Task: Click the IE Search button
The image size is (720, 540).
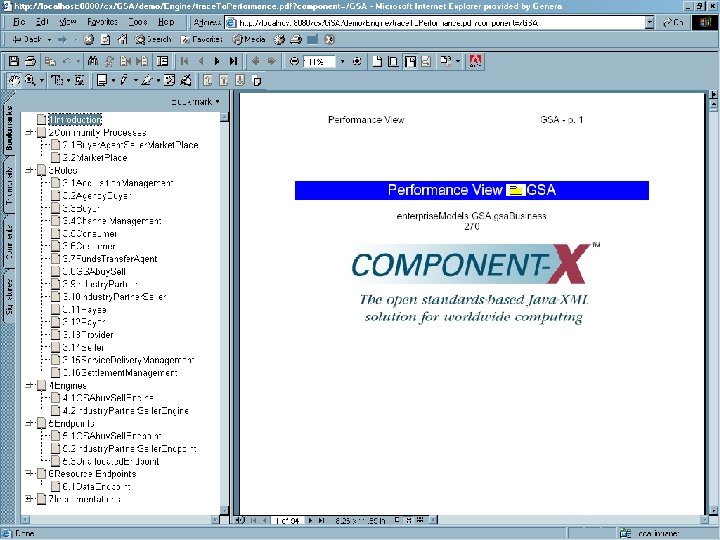Action: (x=153, y=39)
